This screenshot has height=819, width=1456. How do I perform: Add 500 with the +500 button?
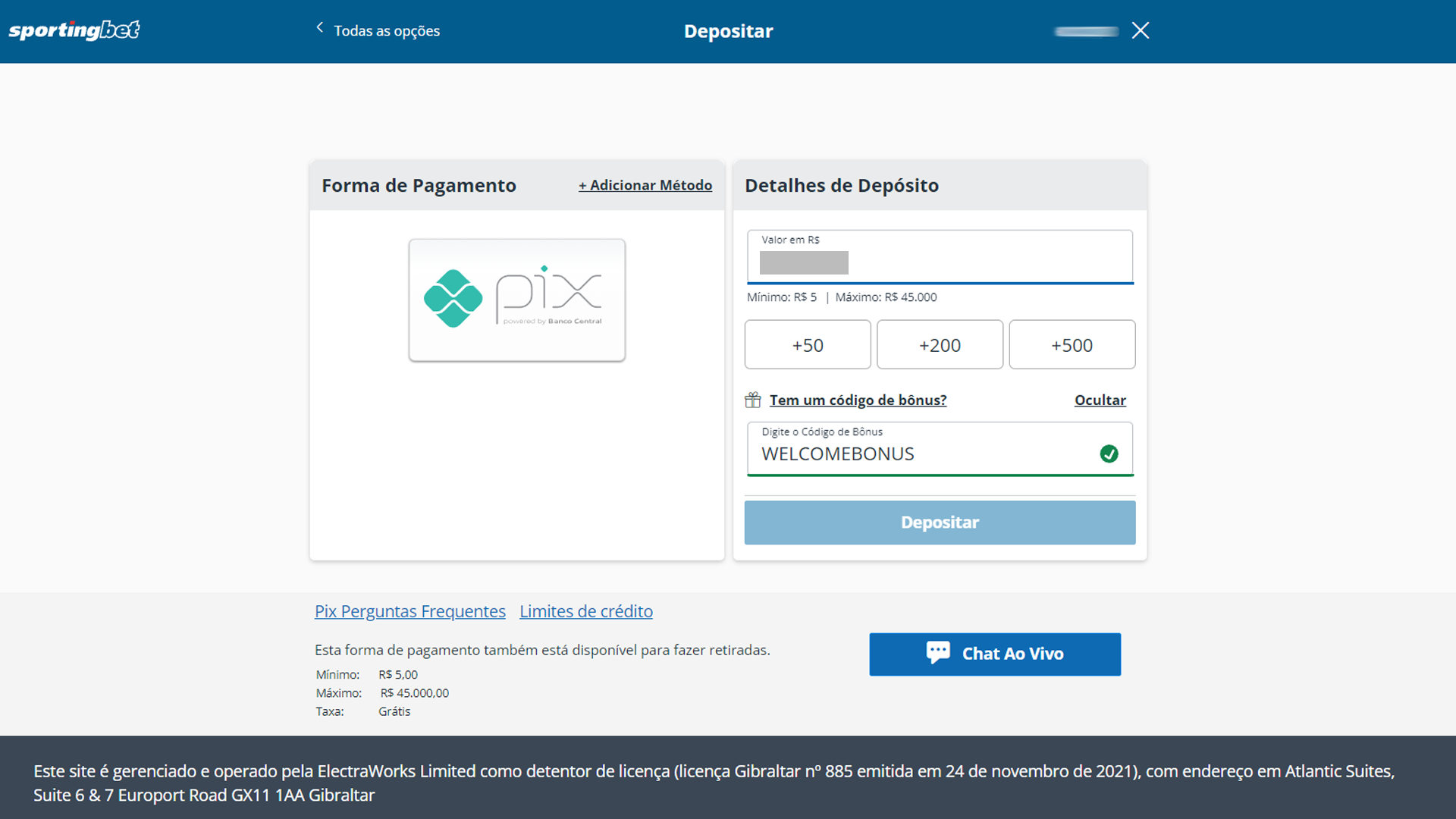coord(1072,345)
